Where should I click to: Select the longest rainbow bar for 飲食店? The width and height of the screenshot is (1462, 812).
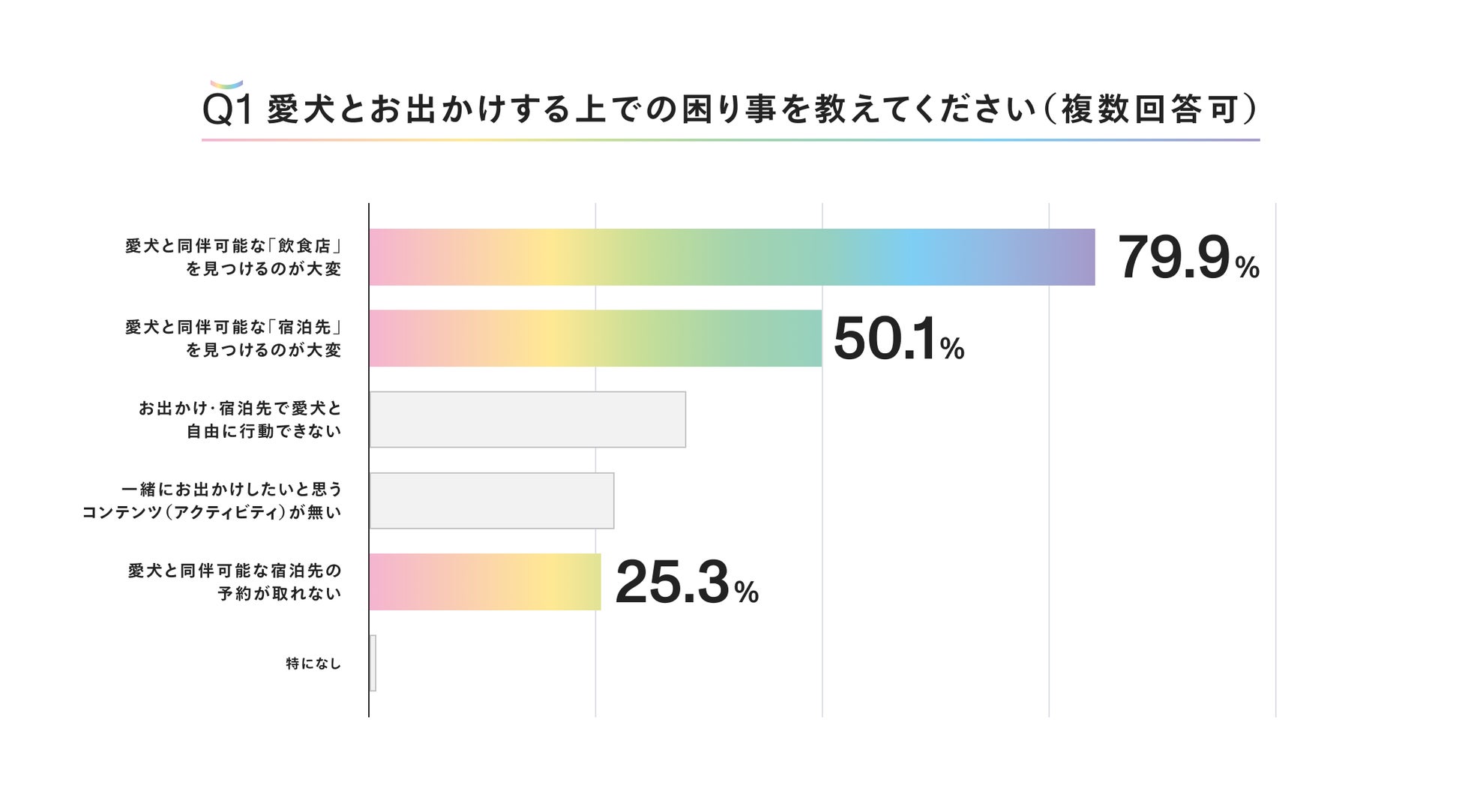click(731, 257)
